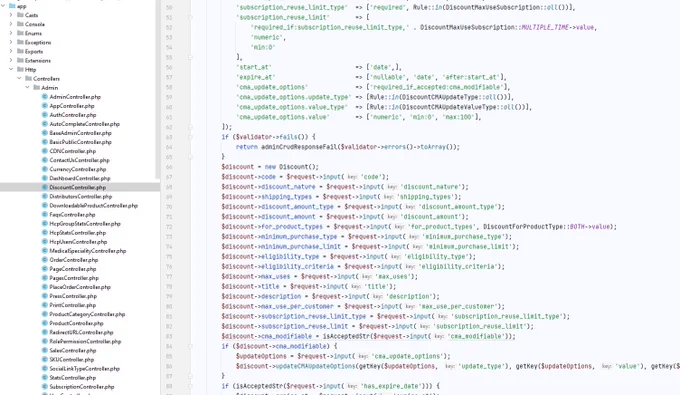Expand the Casts folder chevron
Viewport: 680px width, 395px height.
11,15
